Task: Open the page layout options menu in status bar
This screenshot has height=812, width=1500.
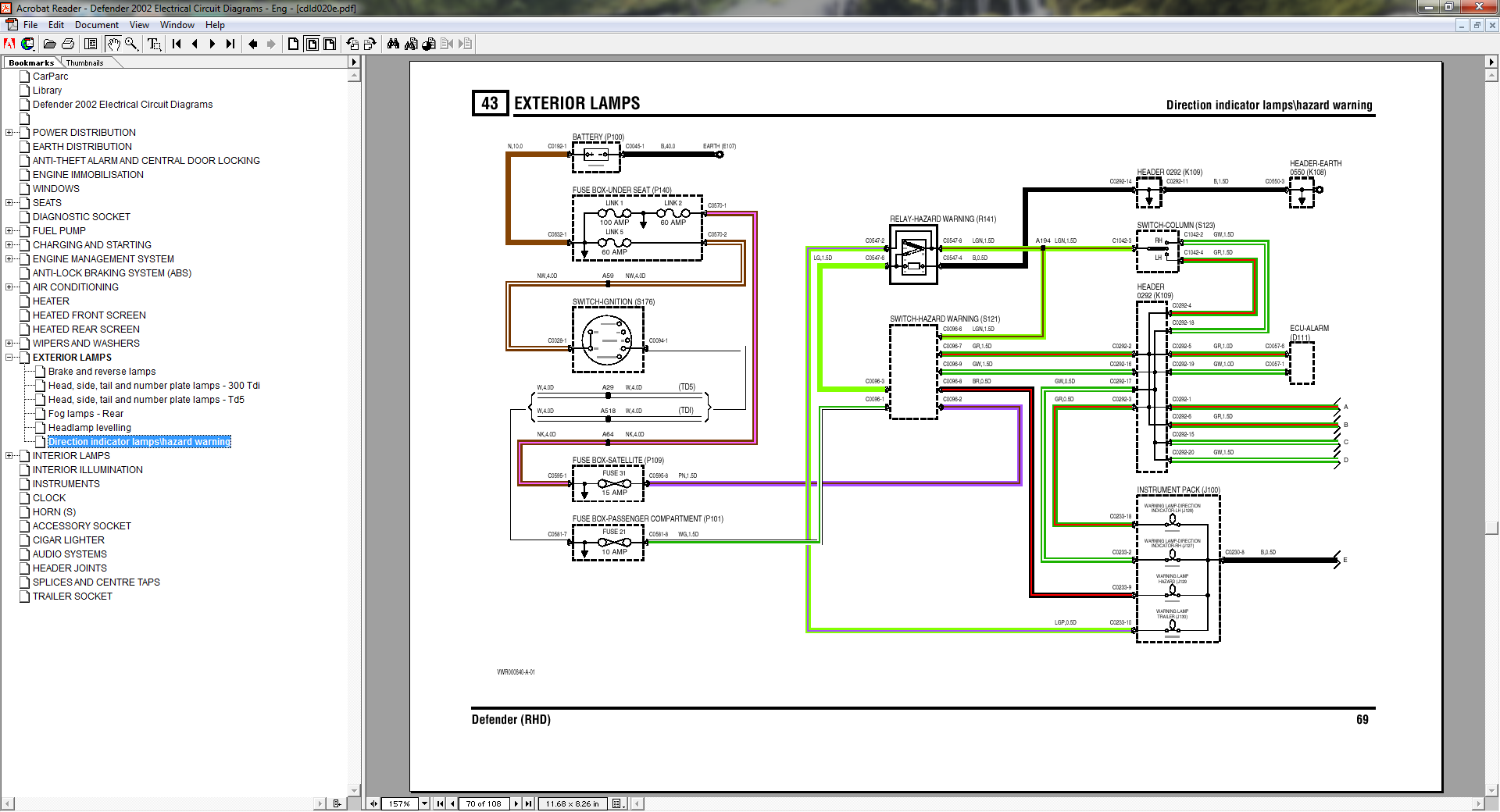Action: coord(618,803)
